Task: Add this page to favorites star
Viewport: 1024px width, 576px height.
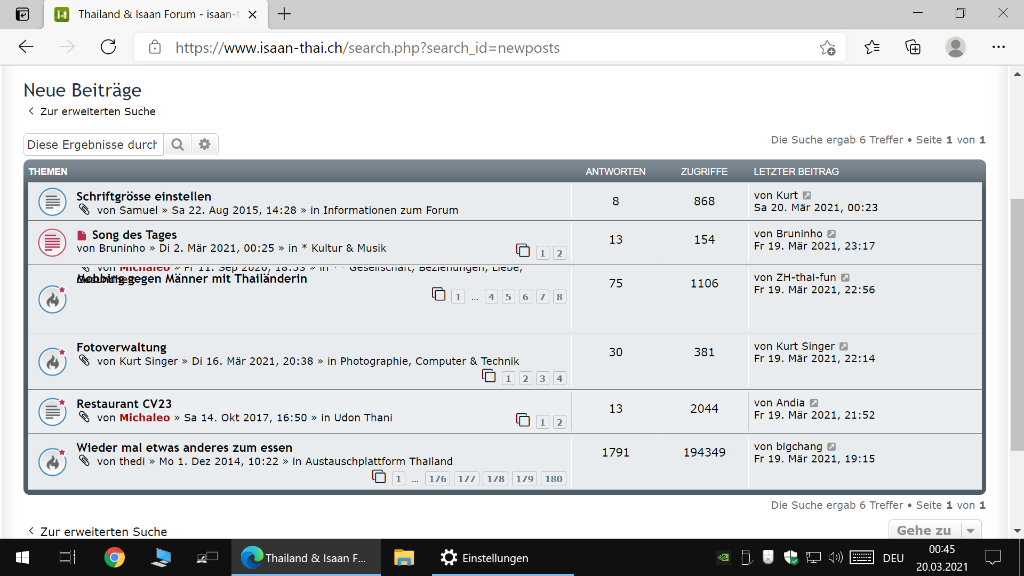Action: coord(827,48)
